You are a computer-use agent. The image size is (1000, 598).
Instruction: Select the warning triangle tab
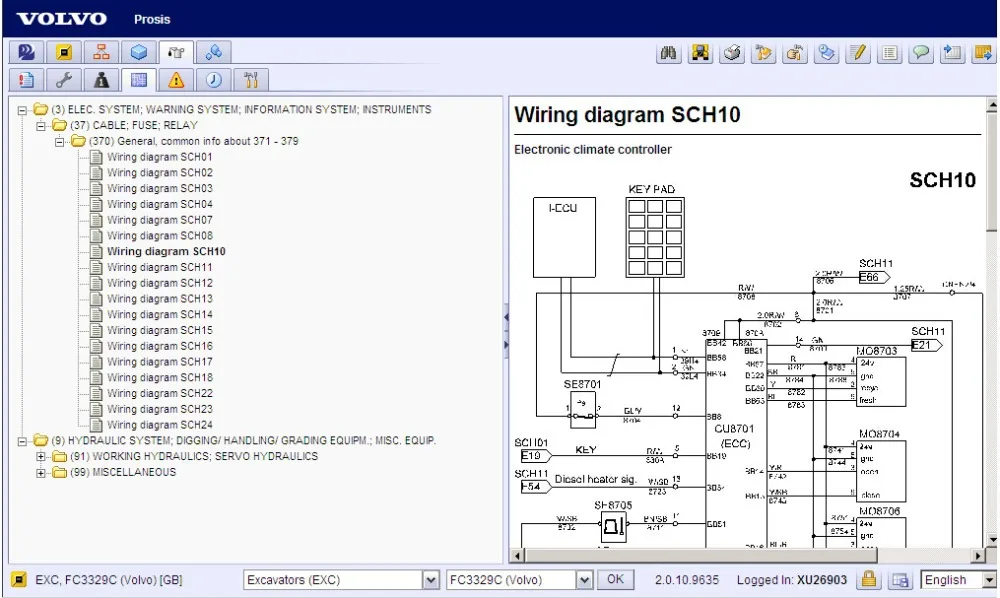(177, 81)
